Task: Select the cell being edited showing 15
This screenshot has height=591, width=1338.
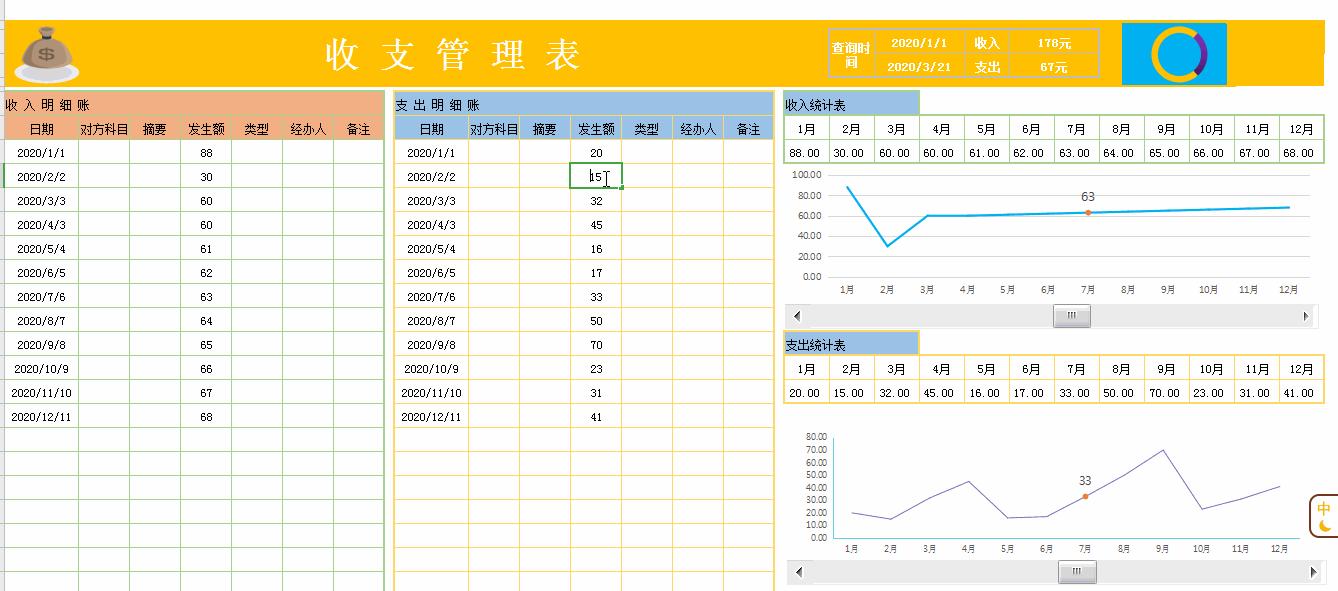Action: [597, 175]
